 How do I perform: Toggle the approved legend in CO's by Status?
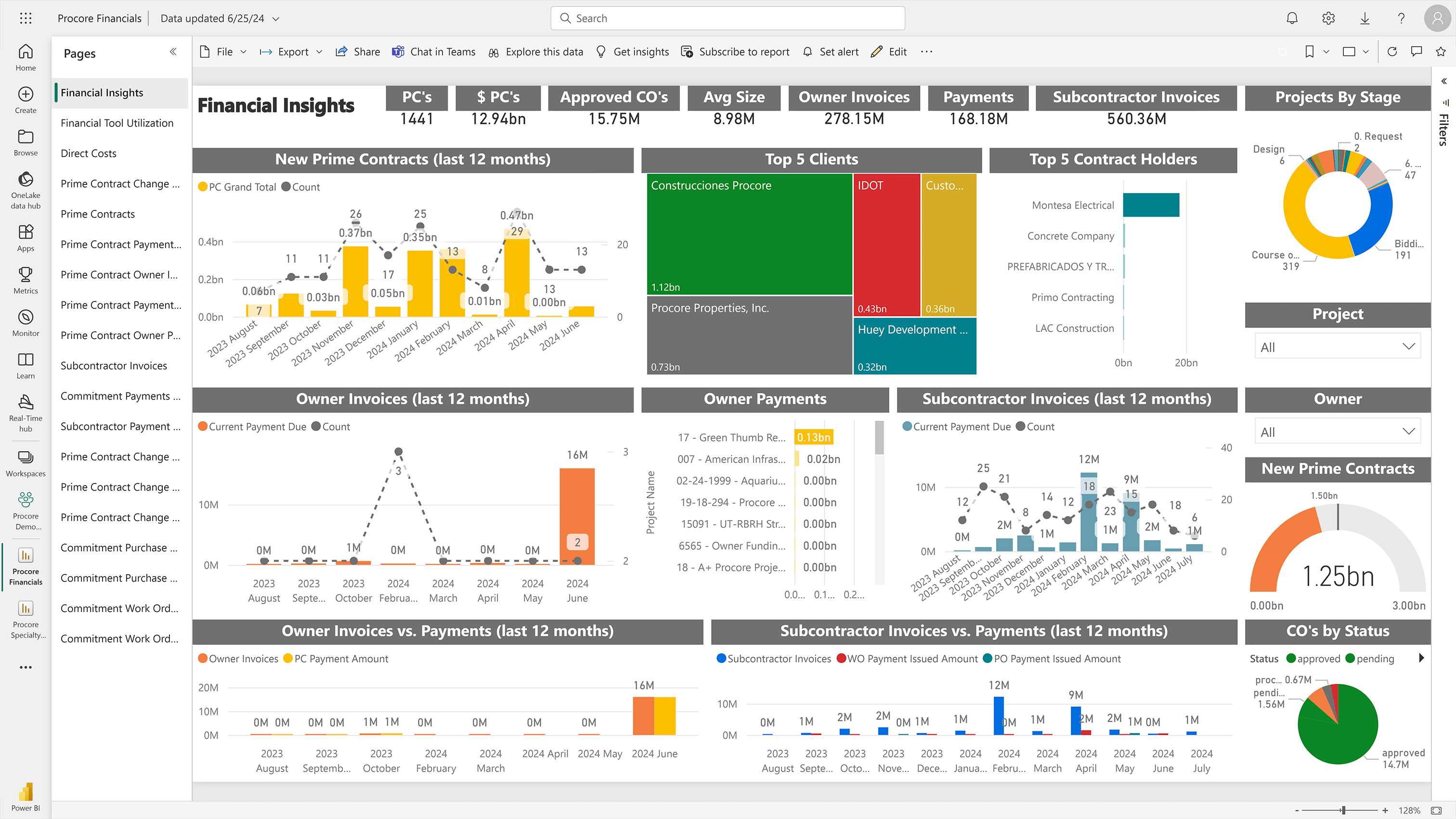click(1313, 659)
